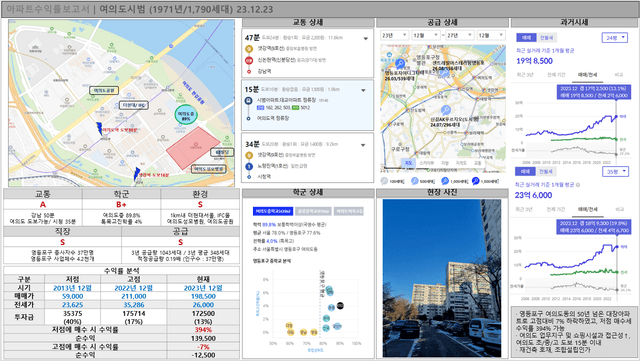Expand the 47분 route details
The width and height of the screenshot is (640, 361).
tap(366, 38)
